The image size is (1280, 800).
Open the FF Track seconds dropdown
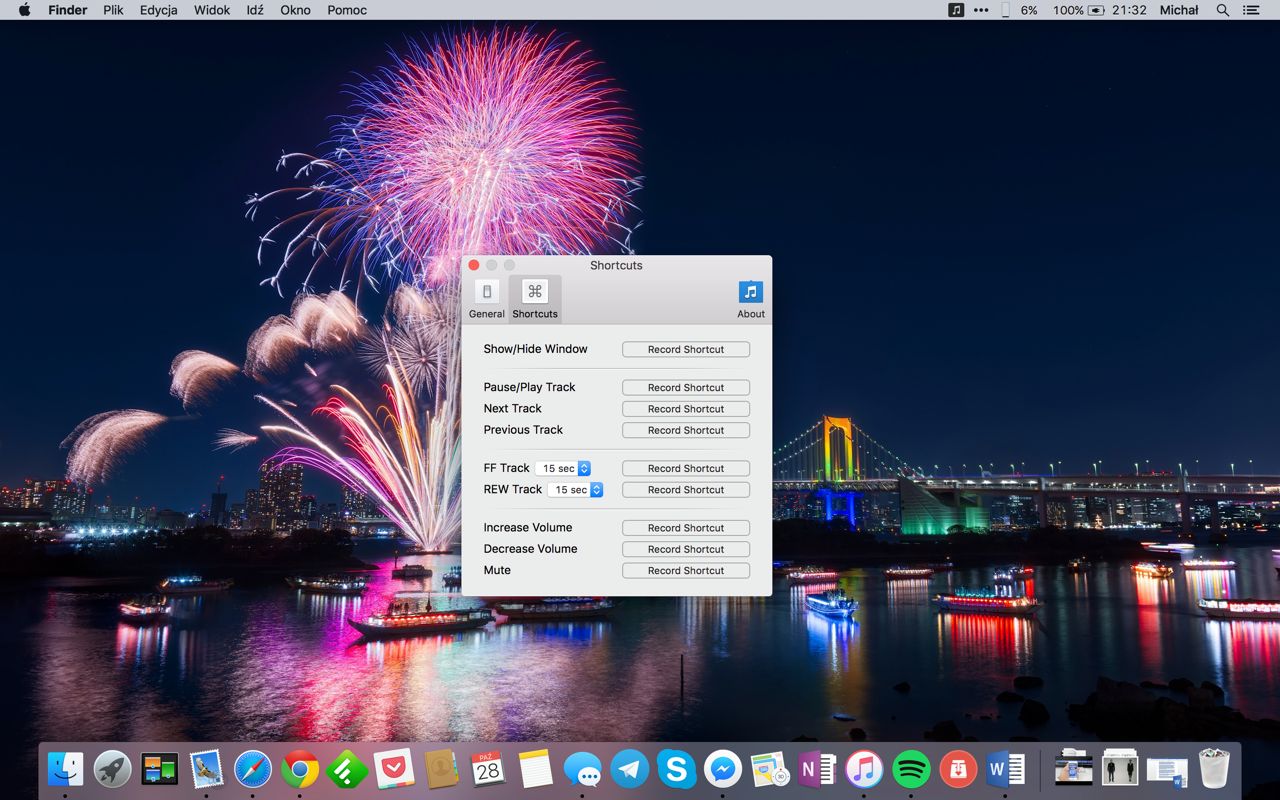click(563, 468)
